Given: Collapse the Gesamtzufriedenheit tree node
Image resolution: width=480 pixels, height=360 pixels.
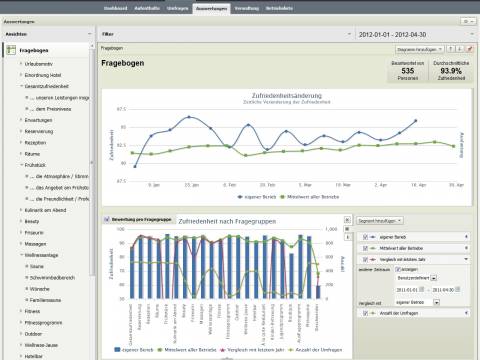Looking at the screenshot, I should click(x=21, y=86).
